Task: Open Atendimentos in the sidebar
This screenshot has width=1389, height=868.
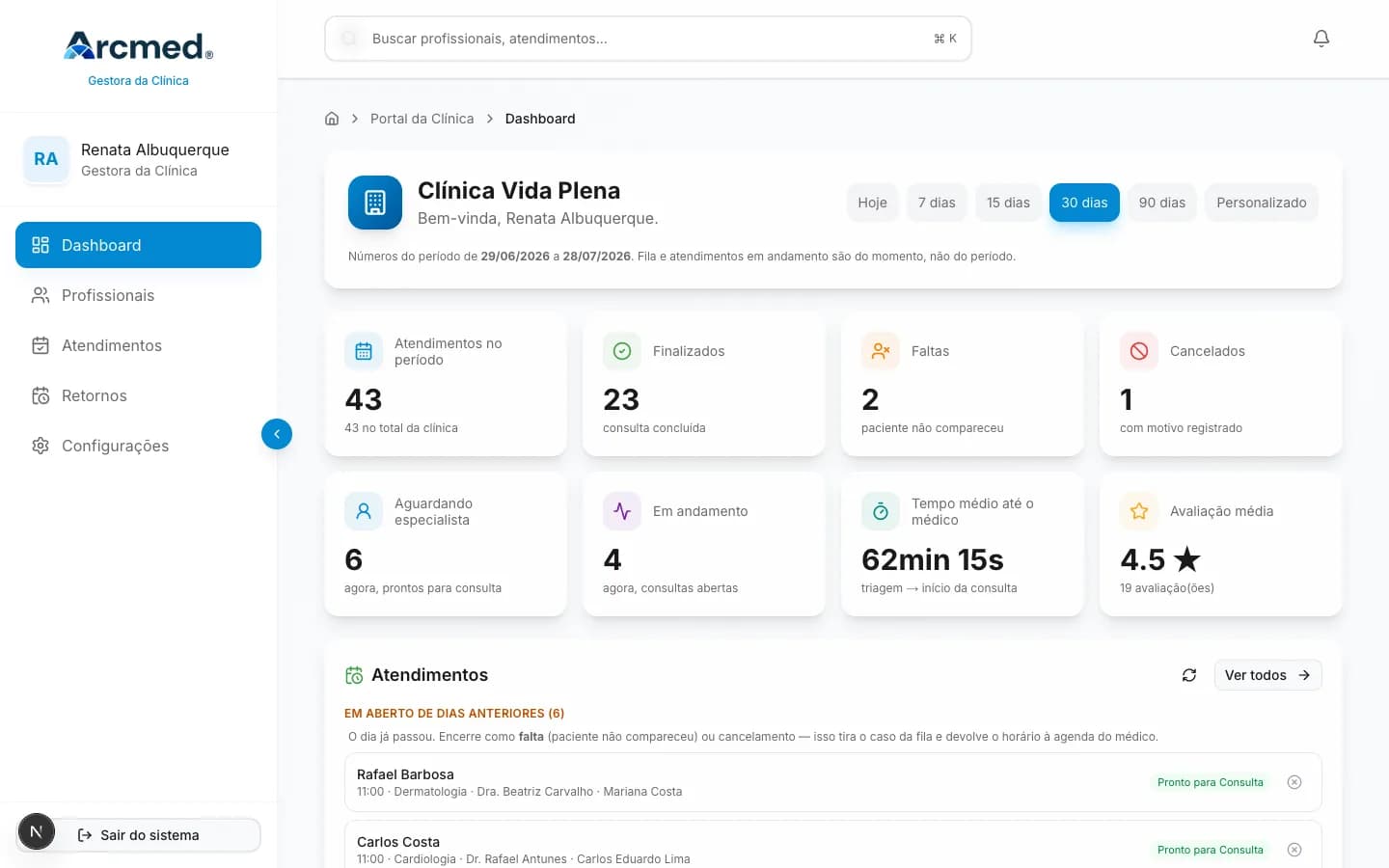Action: (x=138, y=345)
